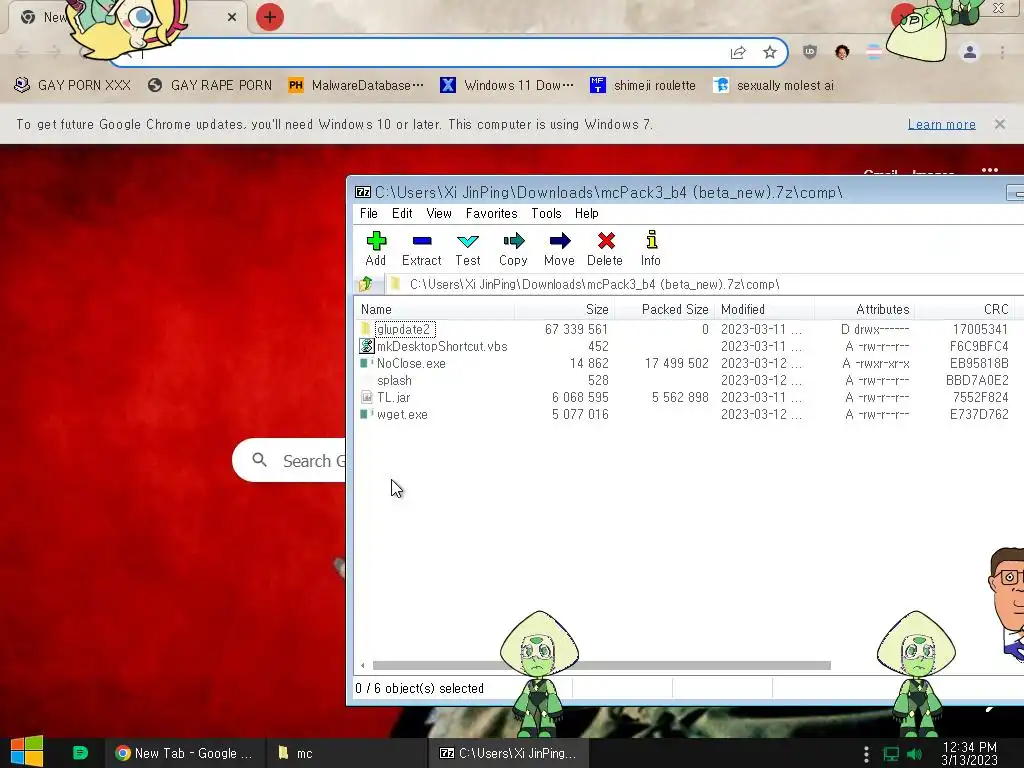
Task: Open the Tools menu in 7-Zip
Action: [546, 214]
